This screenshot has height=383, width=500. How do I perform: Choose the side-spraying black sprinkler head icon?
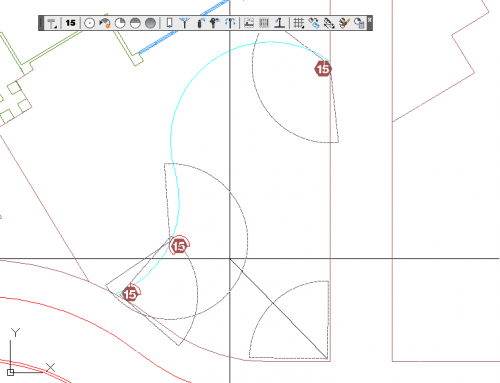[200, 23]
